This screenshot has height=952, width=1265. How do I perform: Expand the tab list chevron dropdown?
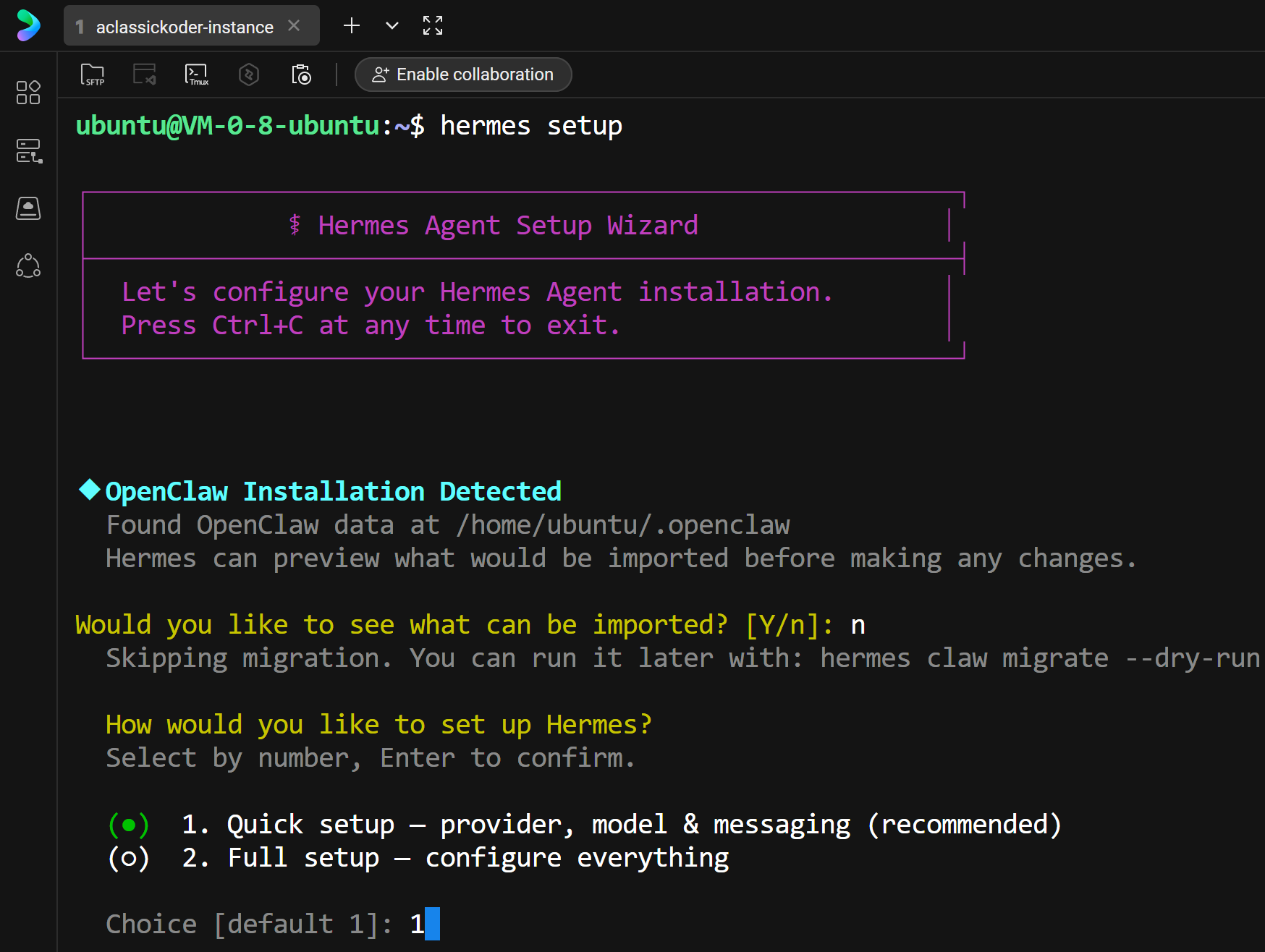pyautogui.click(x=392, y=26)
